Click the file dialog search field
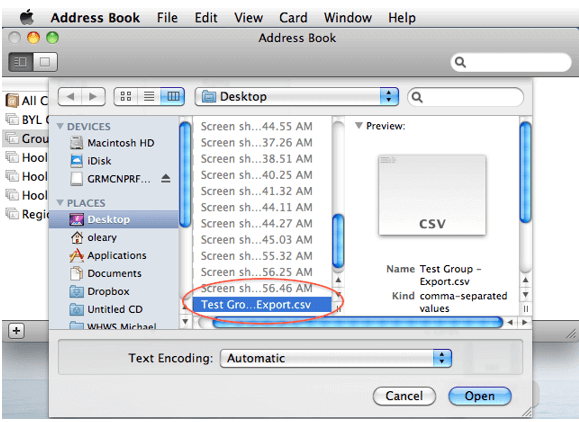 point(465,97)
